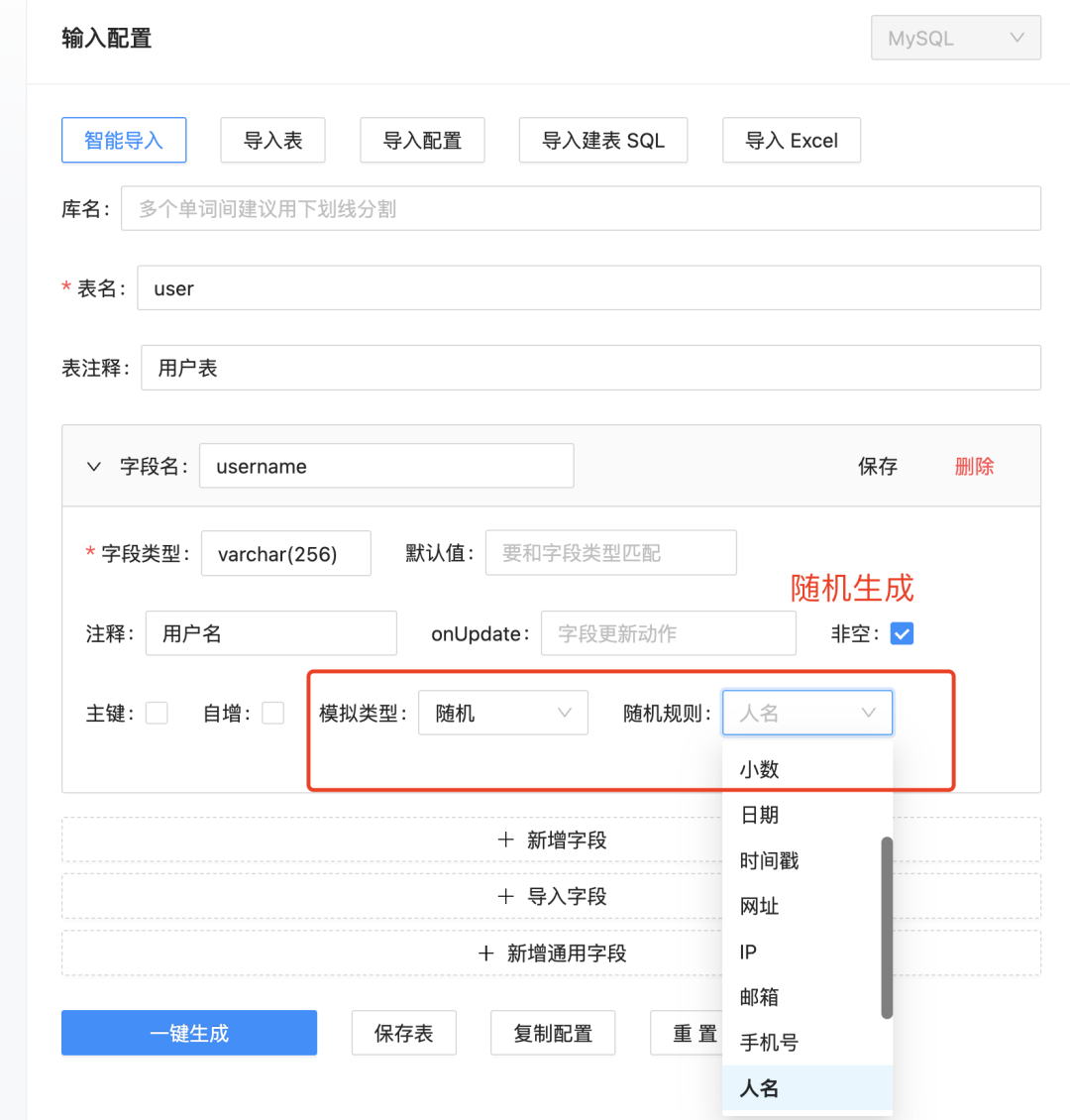Collapse the username field chevron
1070x1120 pixels.
[94, 467]
